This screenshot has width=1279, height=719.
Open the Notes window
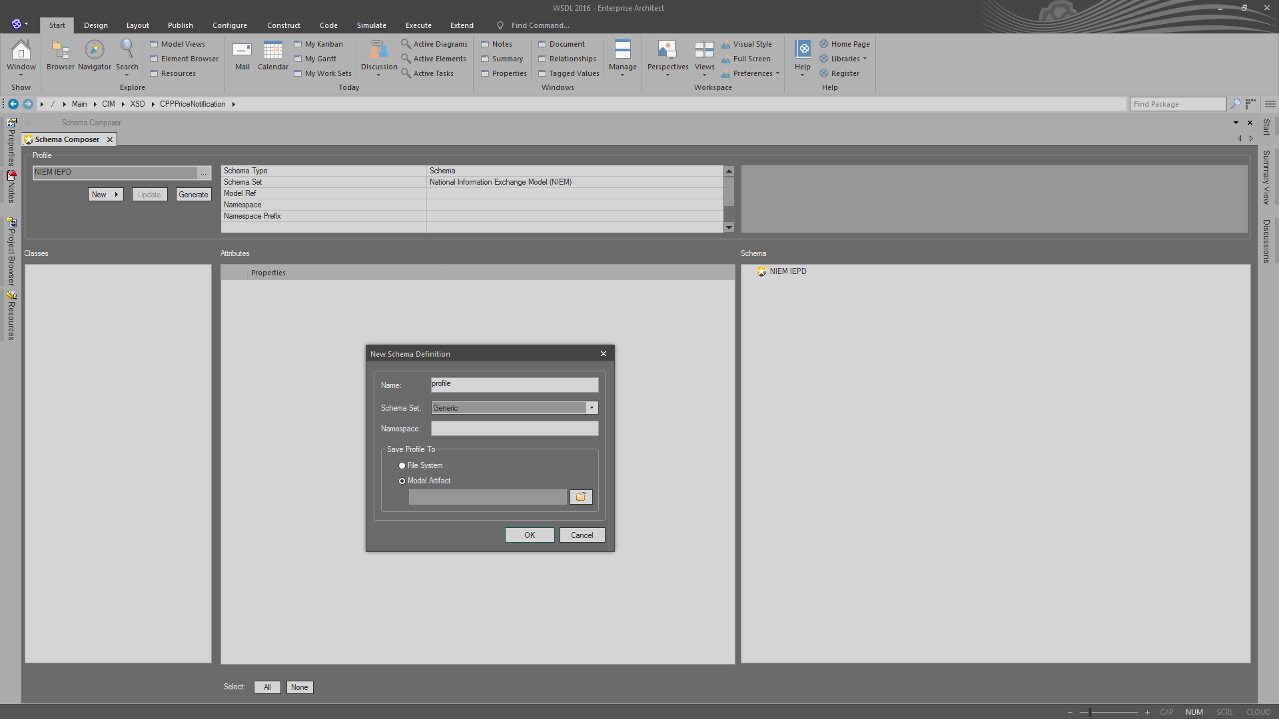tap(496, 44)
